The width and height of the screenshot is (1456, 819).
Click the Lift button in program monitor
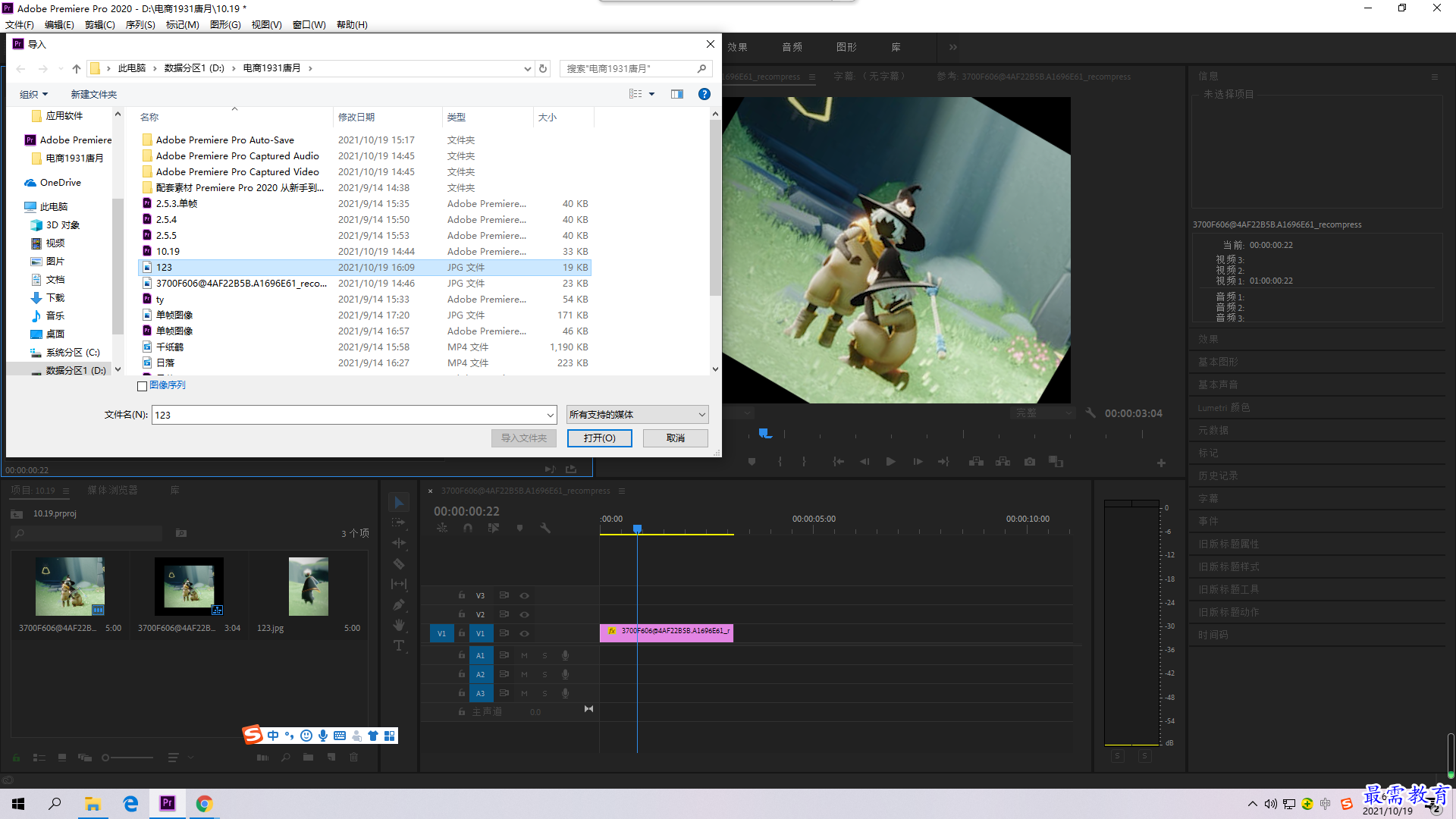click(x=976, y=461)
